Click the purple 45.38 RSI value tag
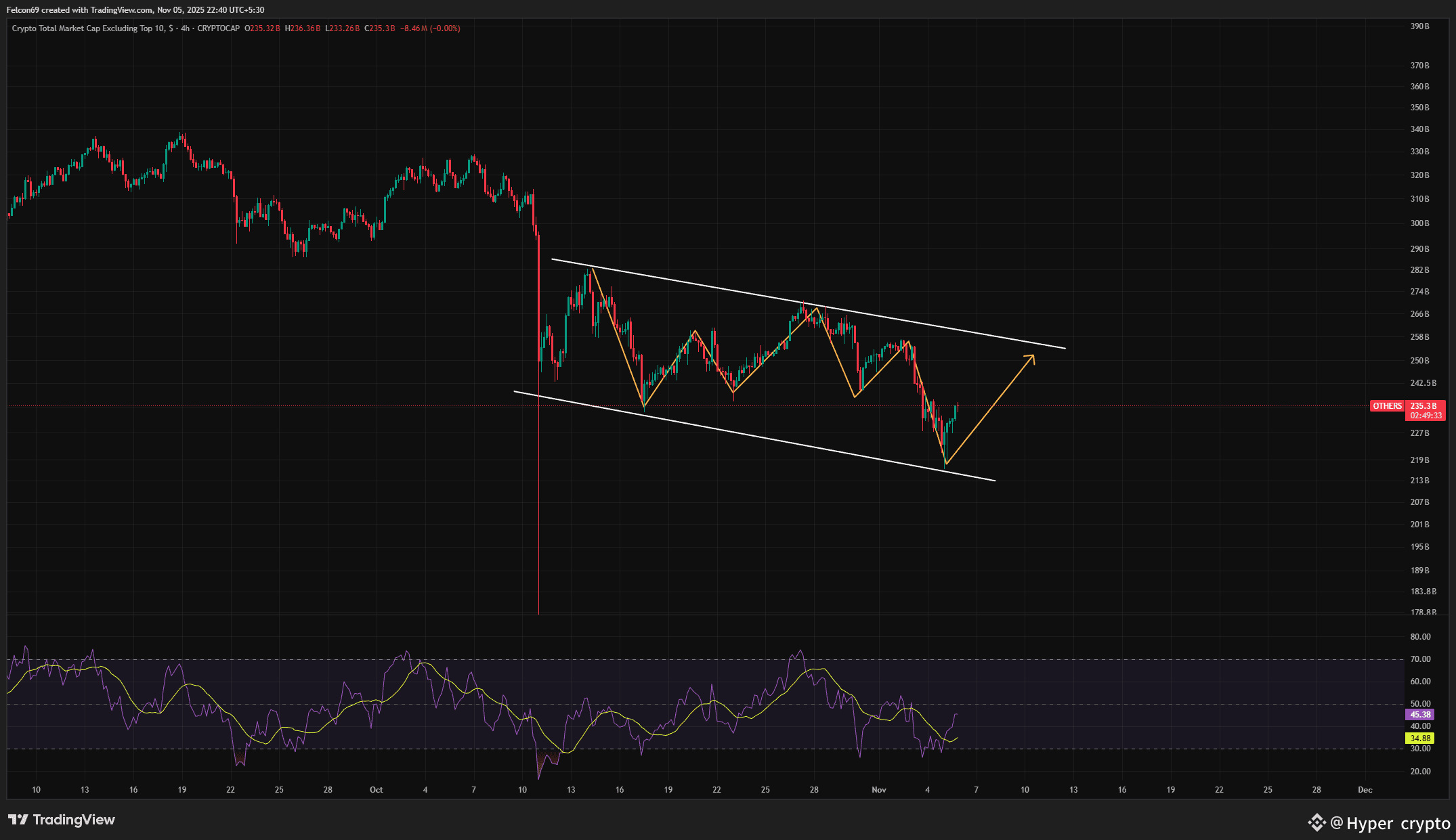The height and width of the screenshot is (840, 1456). [x=1420, y=715]
